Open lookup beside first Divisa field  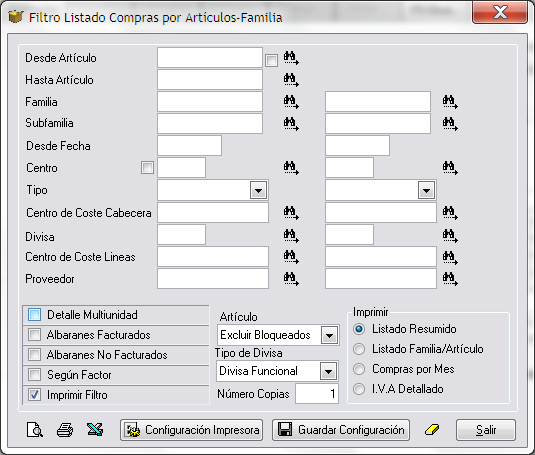click(291, 235)
